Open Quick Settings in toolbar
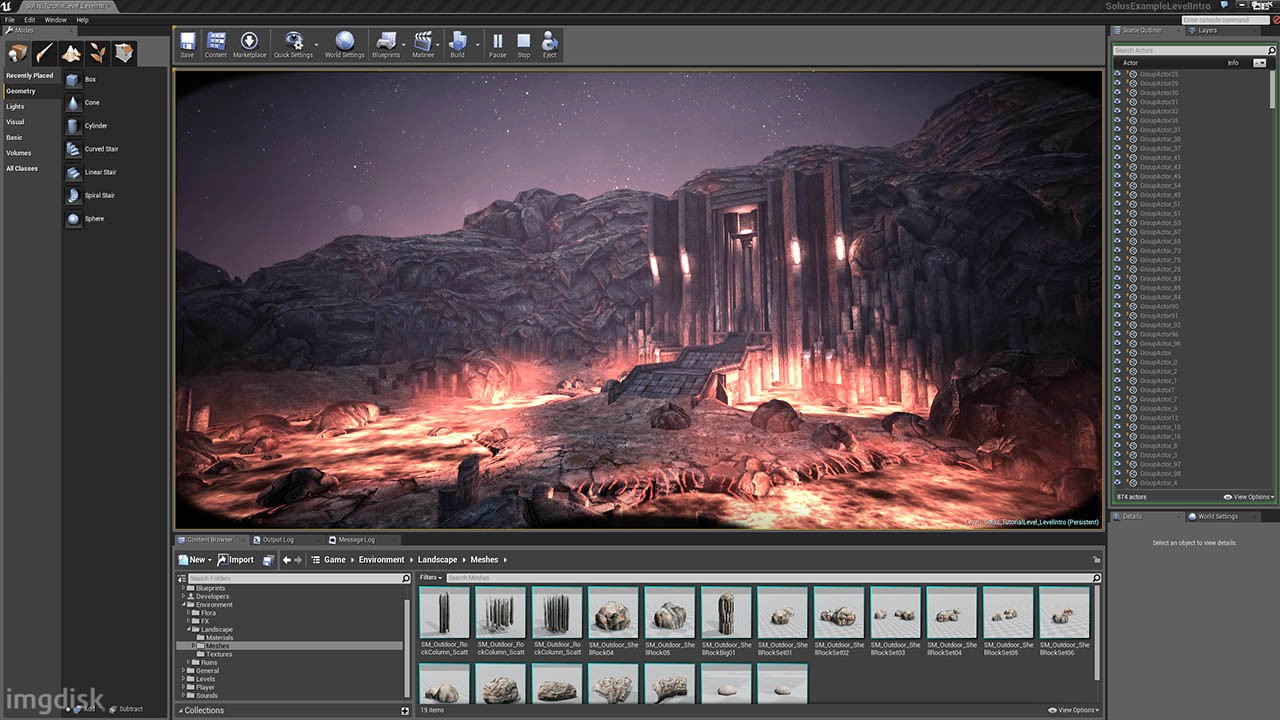1280x720 pixels. point(293,45)
